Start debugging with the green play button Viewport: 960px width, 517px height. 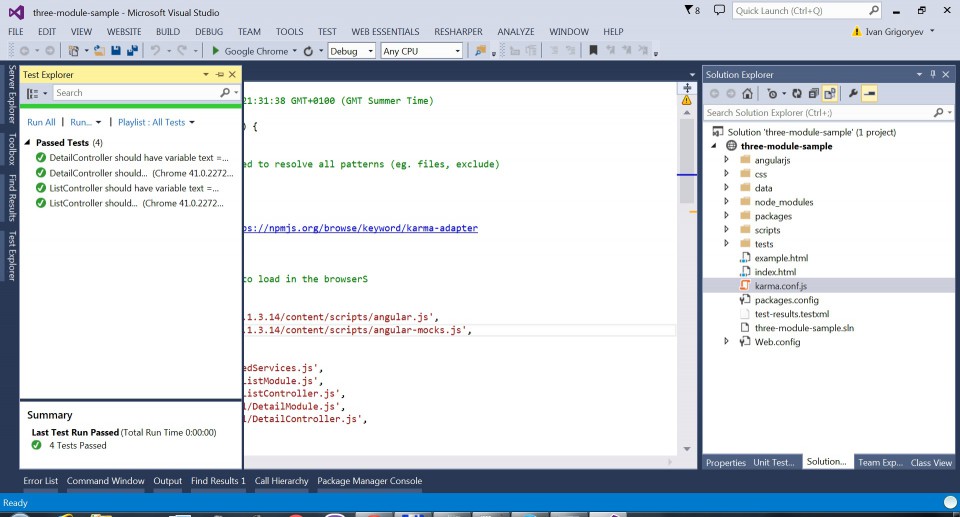[x=215, y=51]
